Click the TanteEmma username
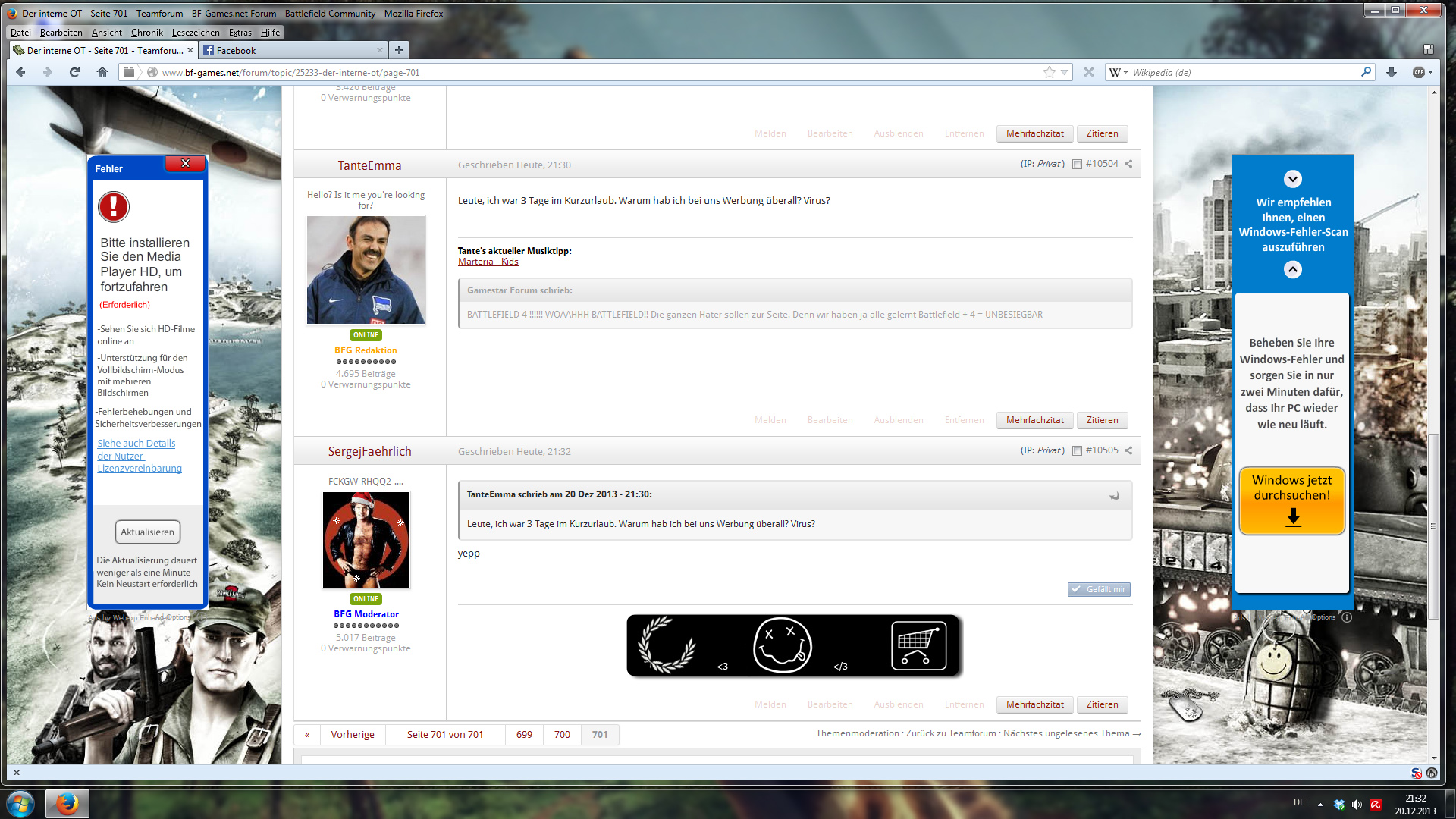This screenshot has width=1456, height=819. coord(369,165)
